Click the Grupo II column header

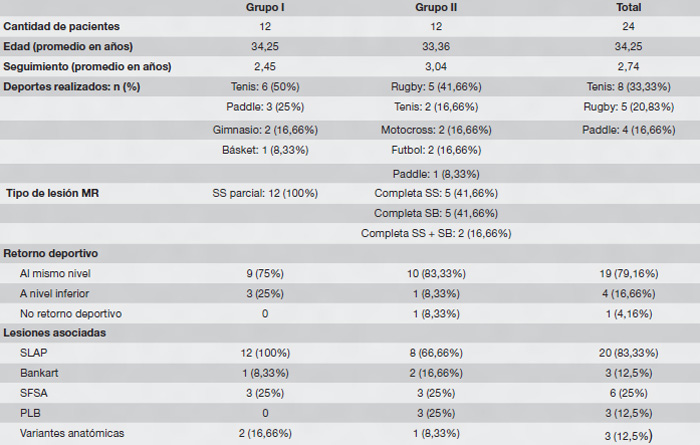coord(436,7)
